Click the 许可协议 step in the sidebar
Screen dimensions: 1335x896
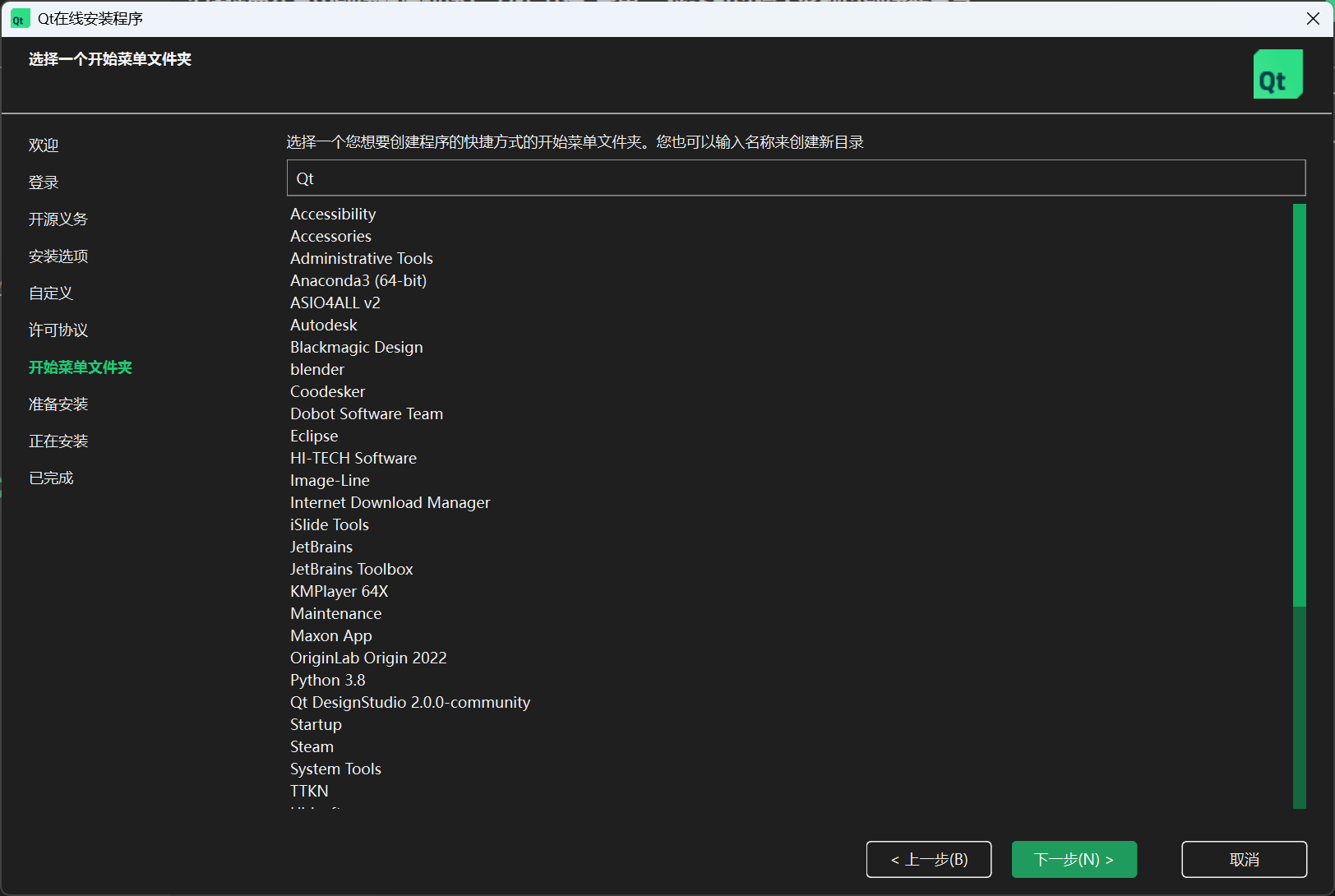[x=58, y=330]
